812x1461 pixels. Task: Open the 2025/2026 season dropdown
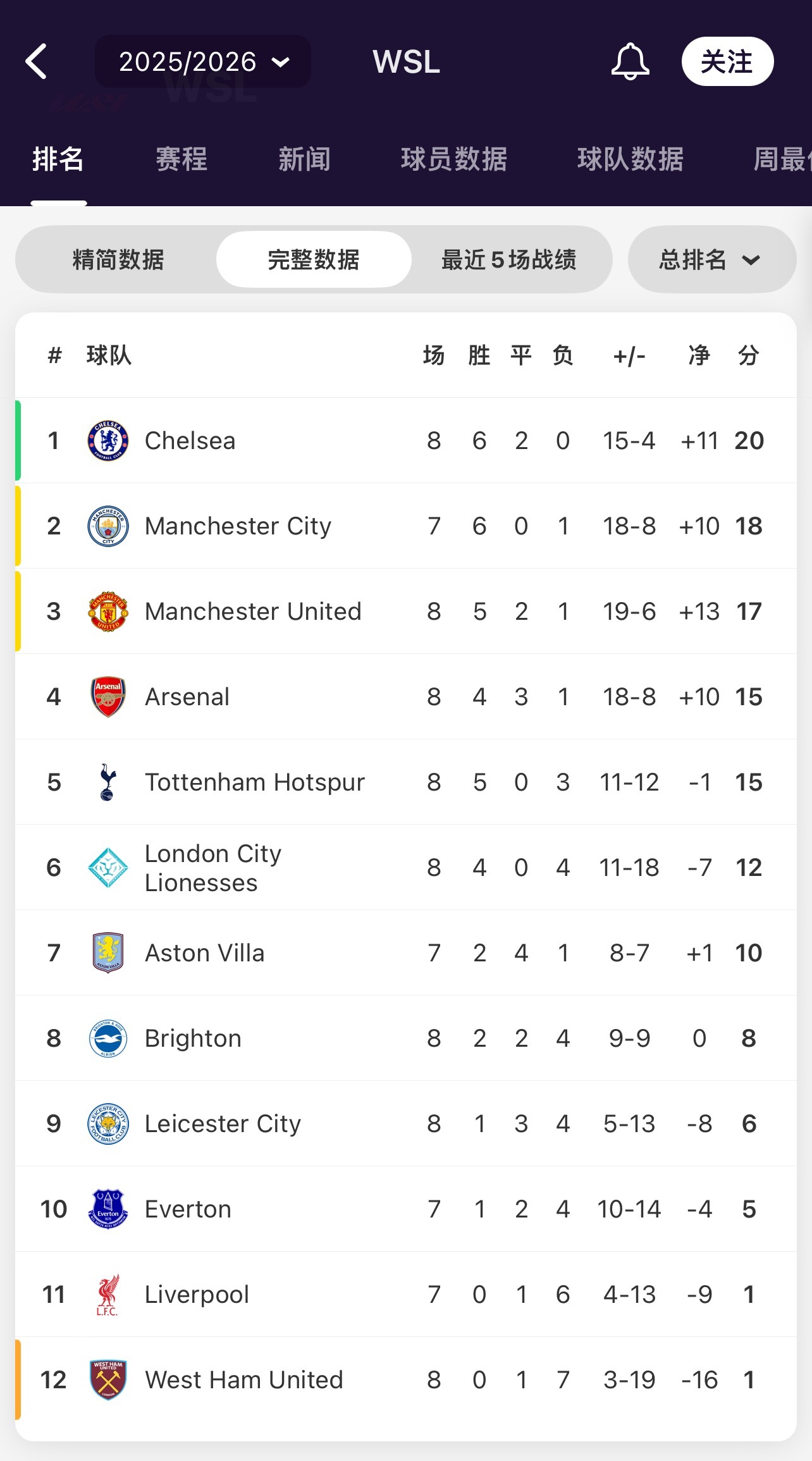[203, 61]
